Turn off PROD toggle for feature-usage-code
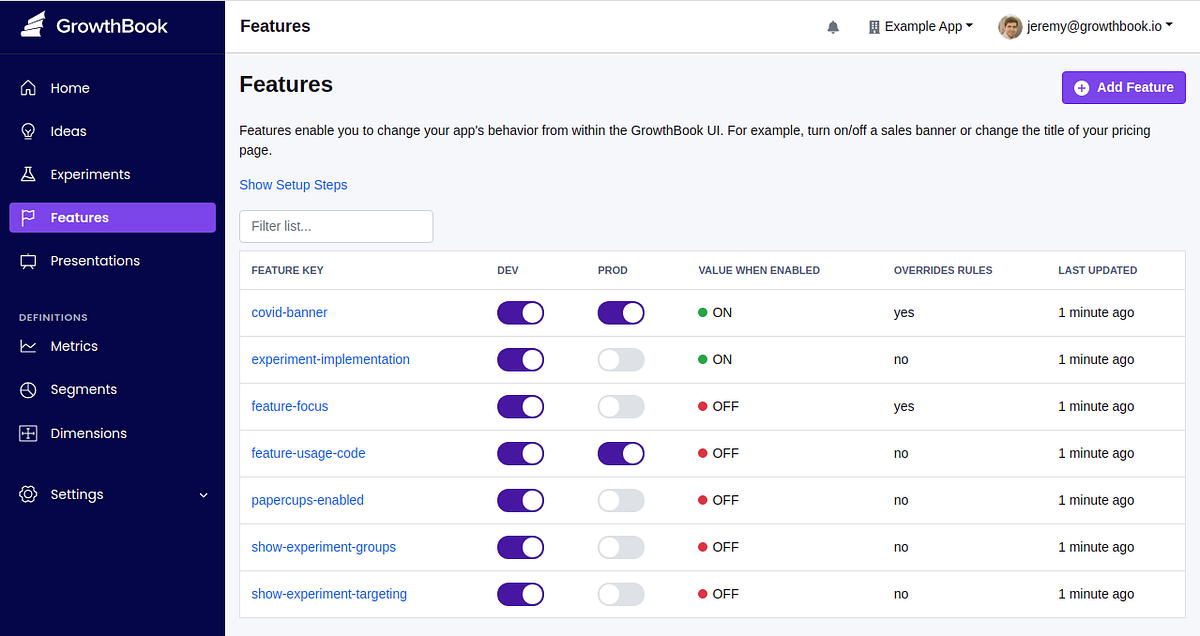Image resolution: width=1200 pixels, height=636 pixels. pyautogui.click(x=621, y=453)
